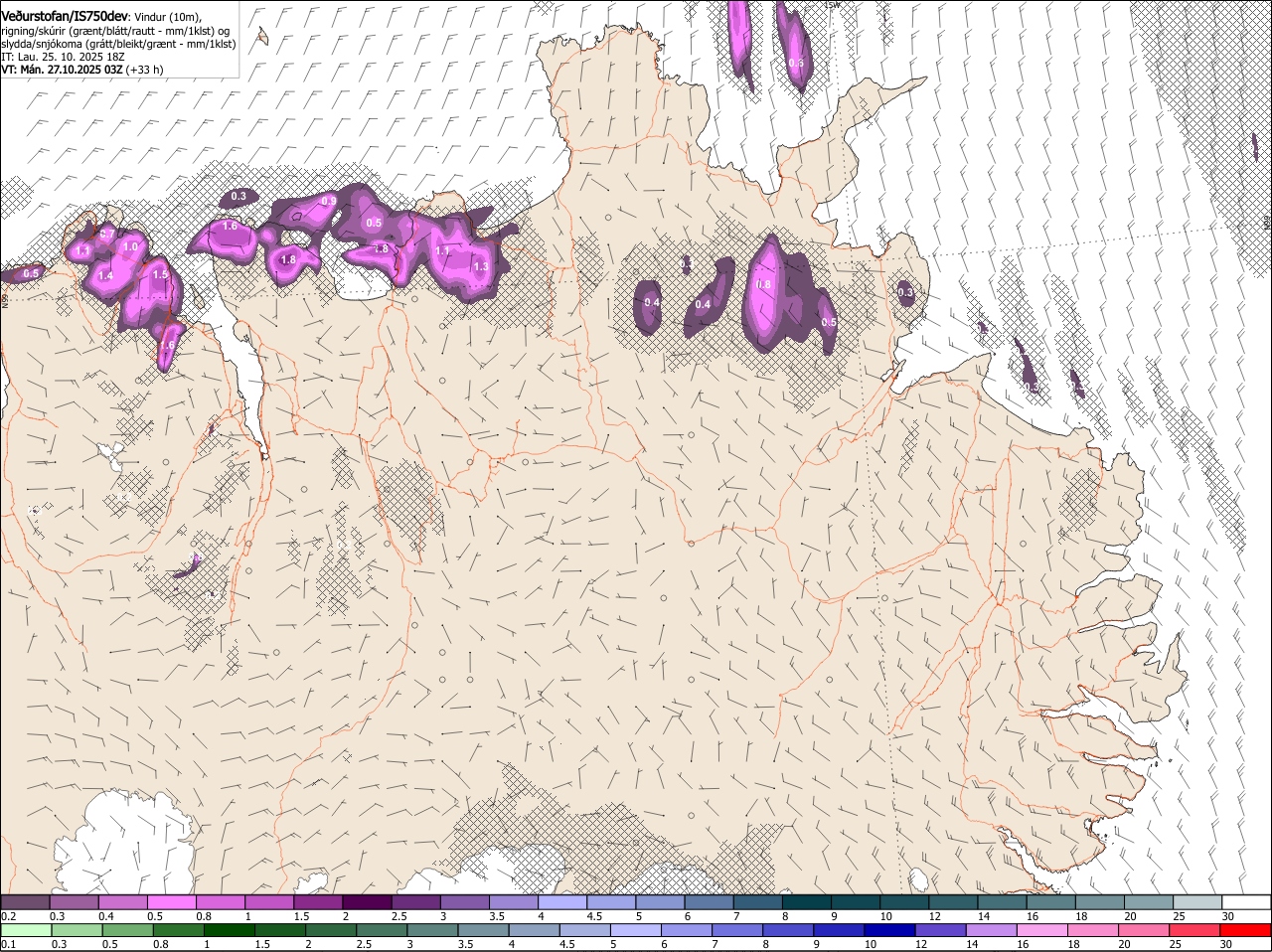Click the 1.4 precipitation value label
The width and height of the screenshot is (1272, 952).
point(106,275)
